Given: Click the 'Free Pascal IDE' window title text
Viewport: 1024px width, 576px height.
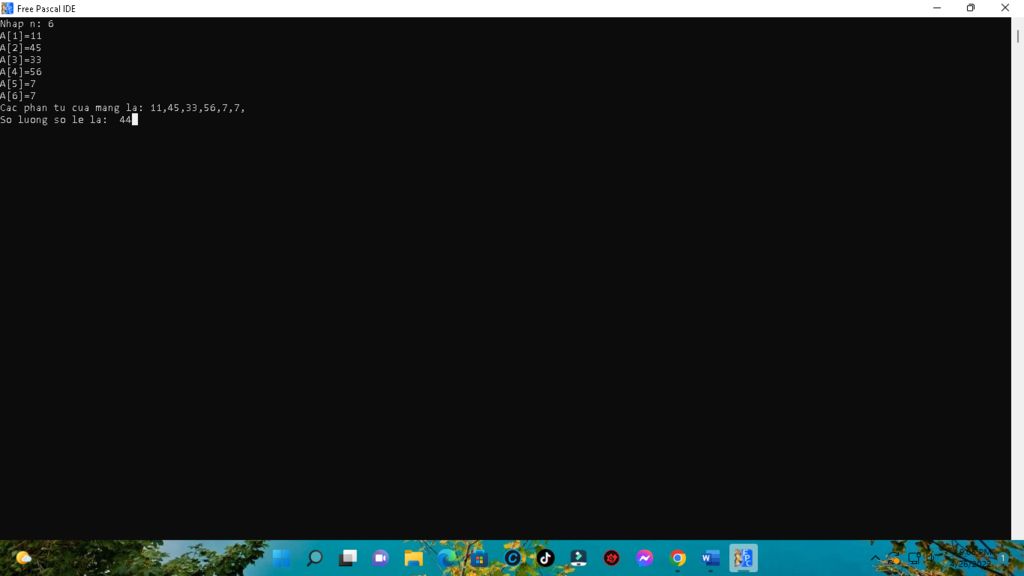Looking at the screenshot, I should click(46, 8).
